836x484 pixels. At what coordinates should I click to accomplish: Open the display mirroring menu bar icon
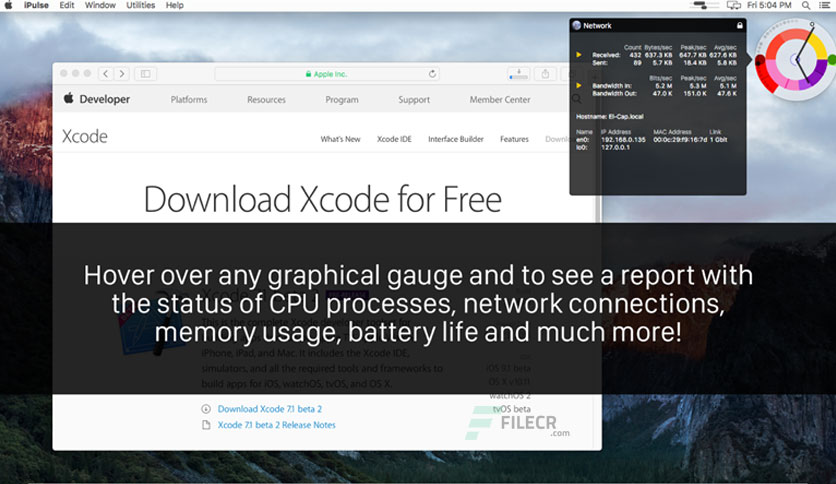(734, 5)
